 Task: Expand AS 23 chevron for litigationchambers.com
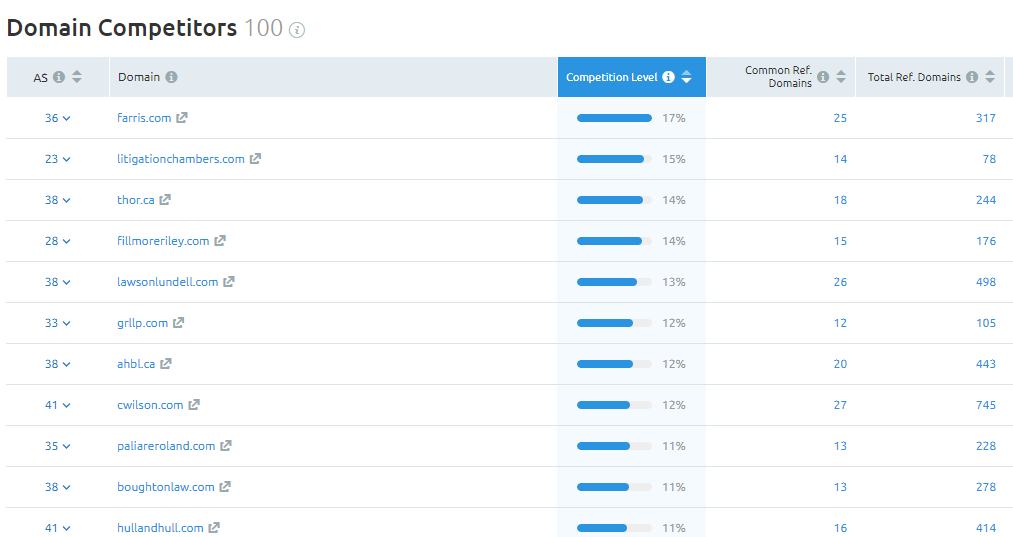(67, 159)
